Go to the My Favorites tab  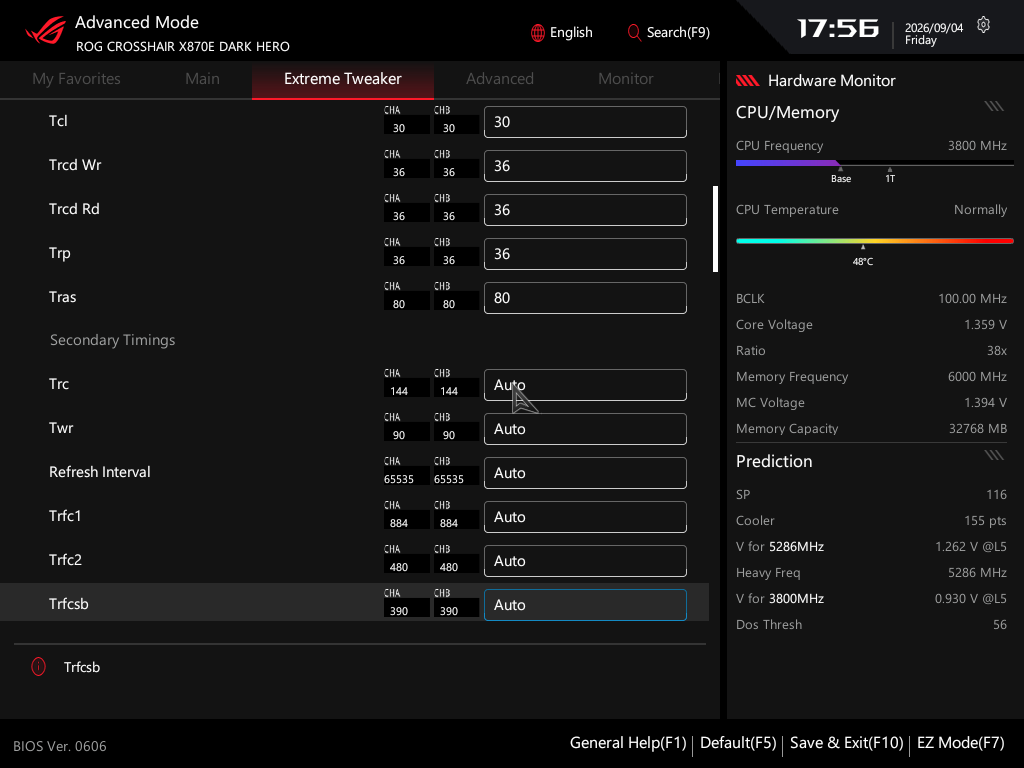[x=76, y=79]
